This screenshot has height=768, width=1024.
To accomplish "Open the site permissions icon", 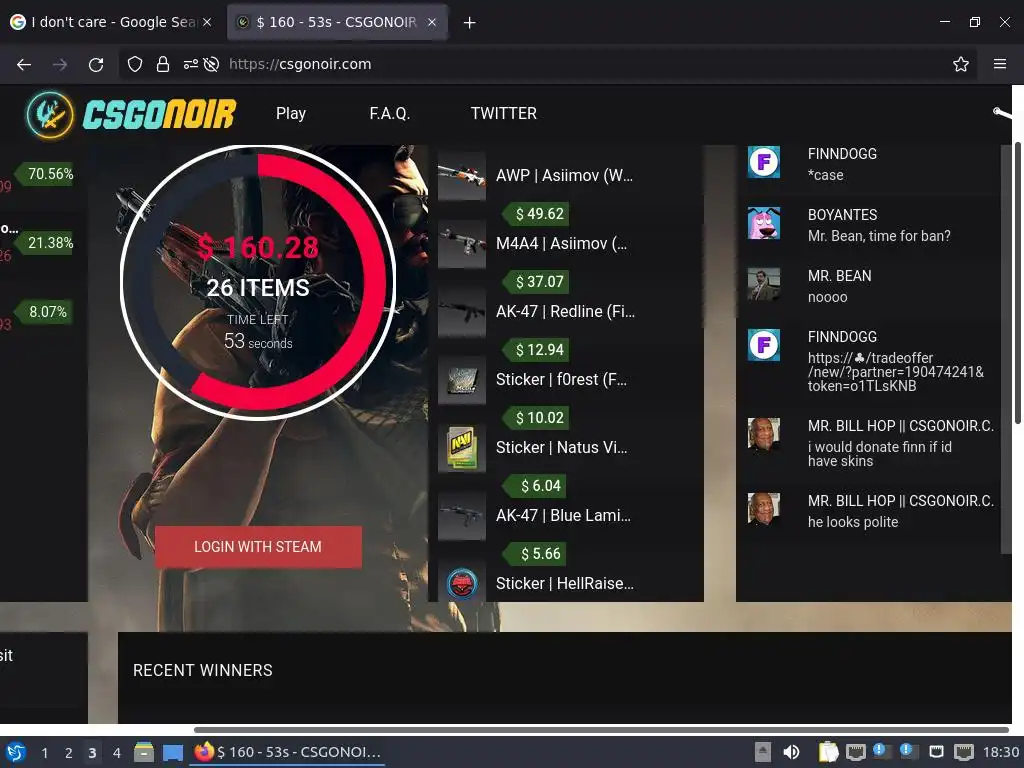I will click(190, 64).
